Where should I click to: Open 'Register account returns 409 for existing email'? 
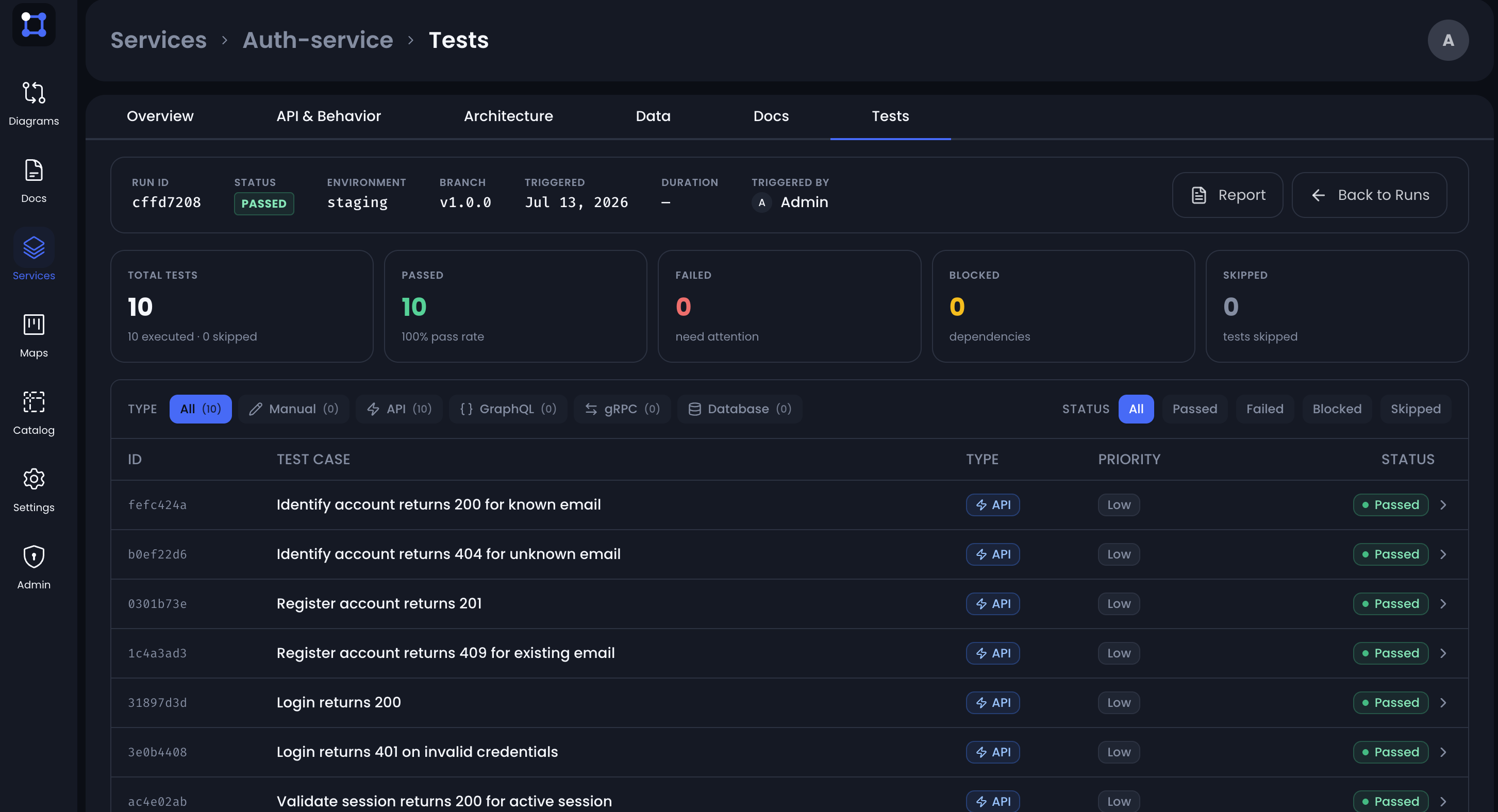coord(445,653)
